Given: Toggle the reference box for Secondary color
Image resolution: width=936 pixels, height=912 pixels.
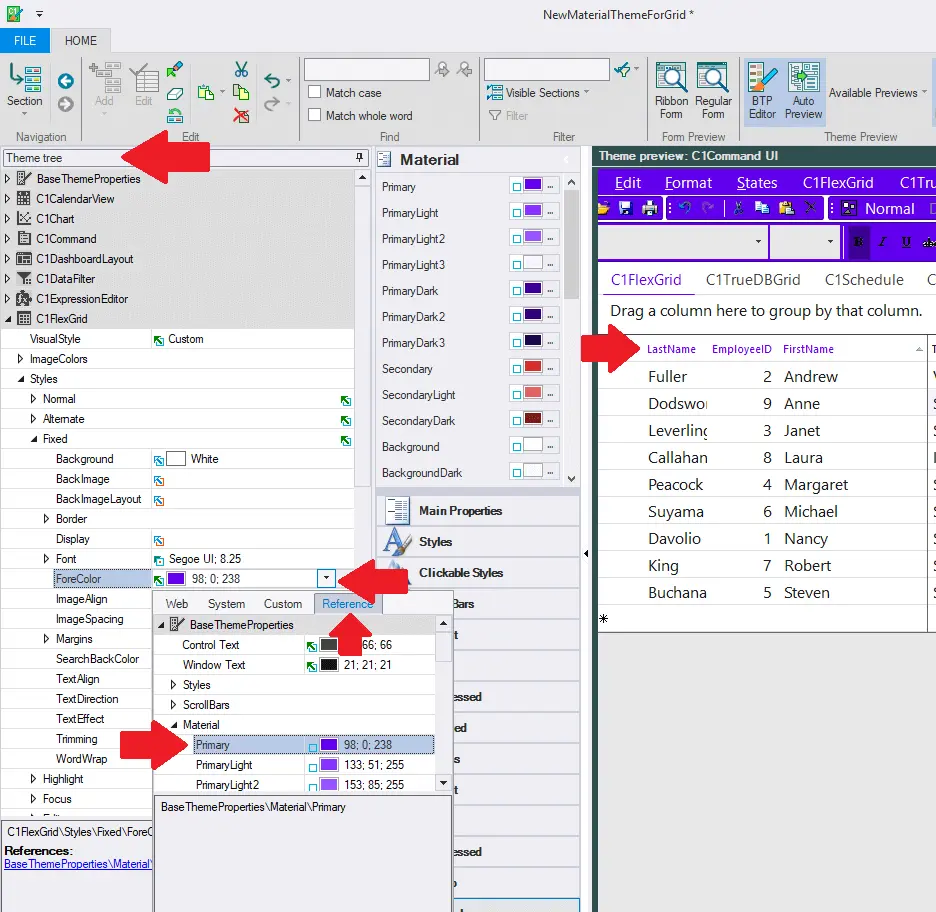Looking at the screenshot, I should click(516, 369).
